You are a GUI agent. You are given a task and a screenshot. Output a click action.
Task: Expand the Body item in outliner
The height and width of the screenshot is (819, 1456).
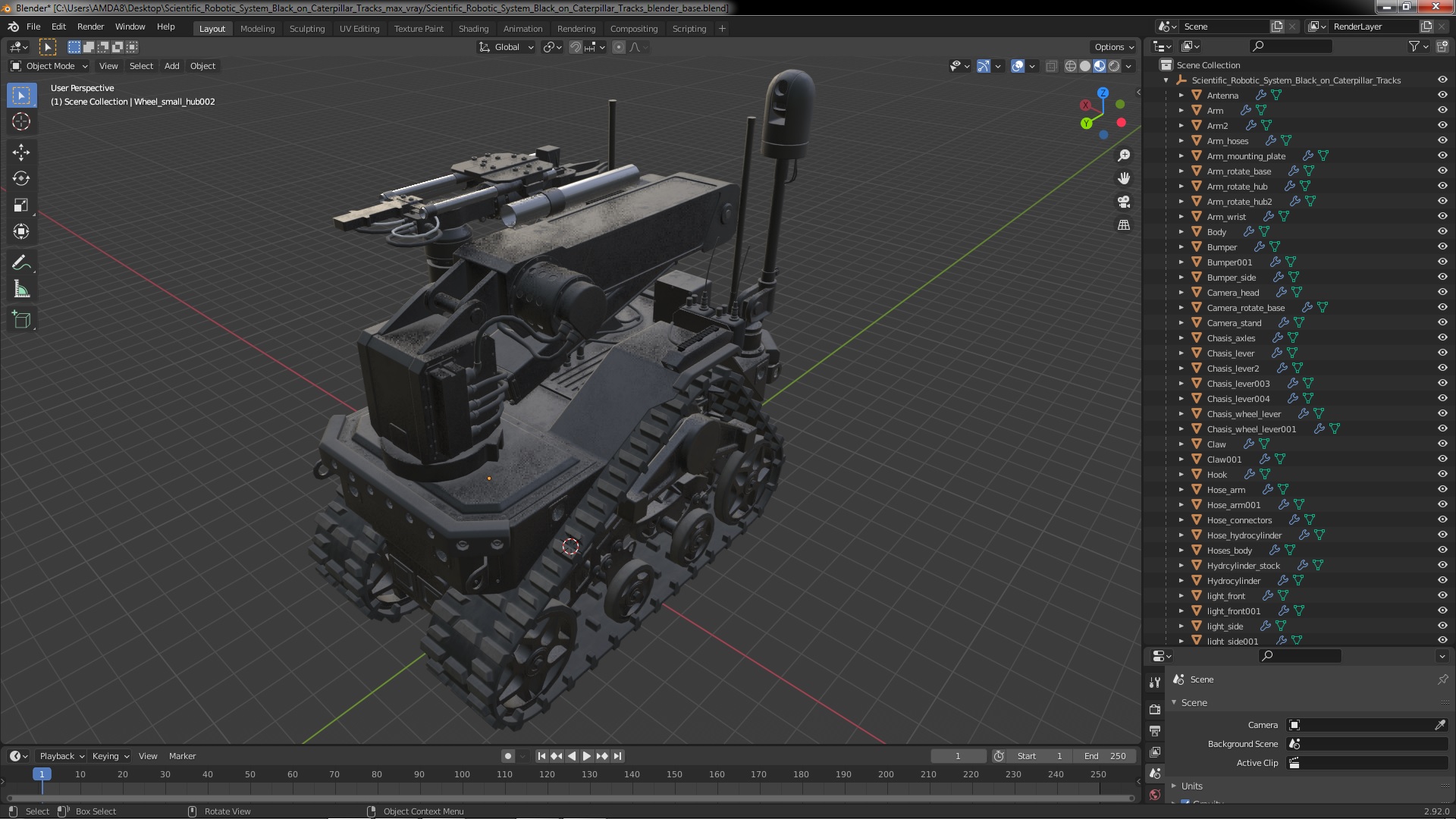(x=1181, y=232)
